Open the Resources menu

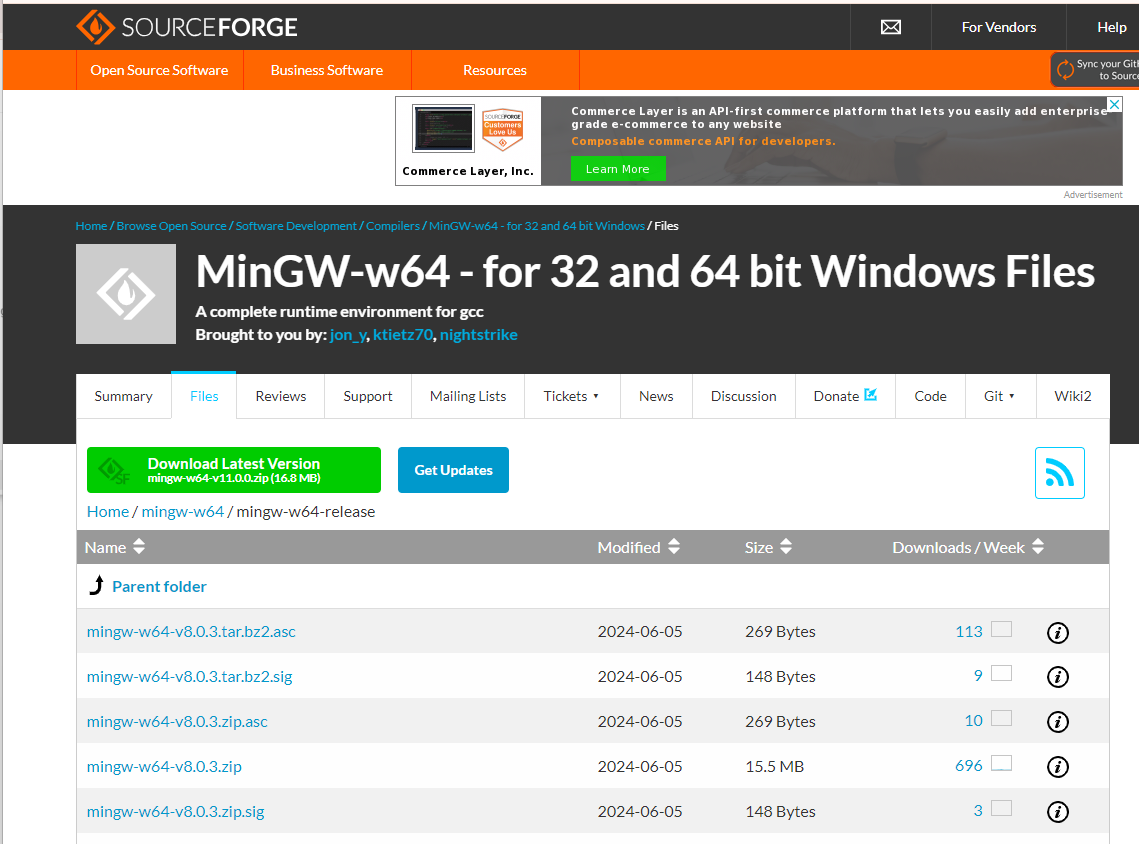click(x=495, y=70)
